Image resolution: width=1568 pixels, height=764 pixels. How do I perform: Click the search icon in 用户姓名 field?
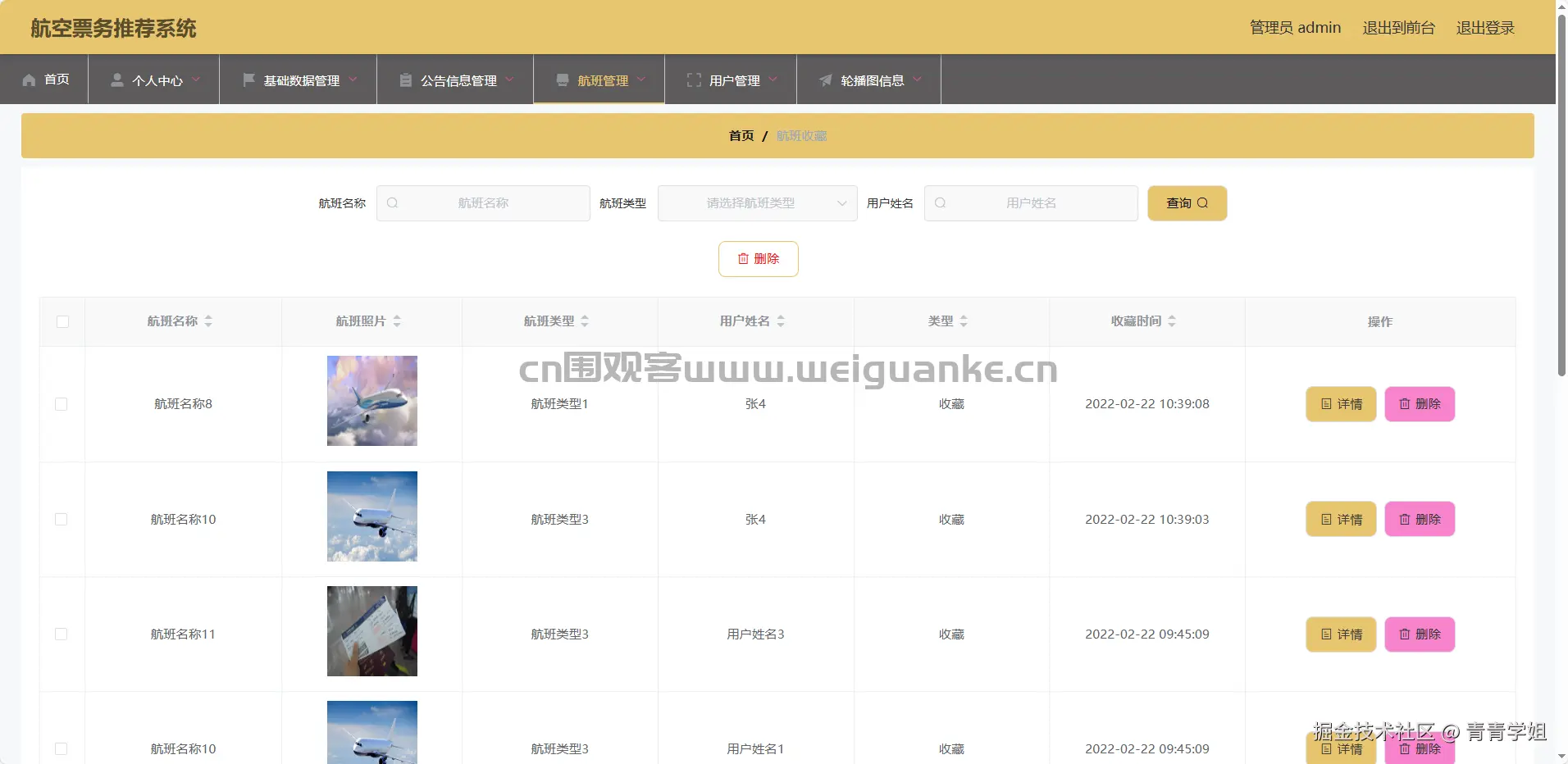[x=941, y=202]
